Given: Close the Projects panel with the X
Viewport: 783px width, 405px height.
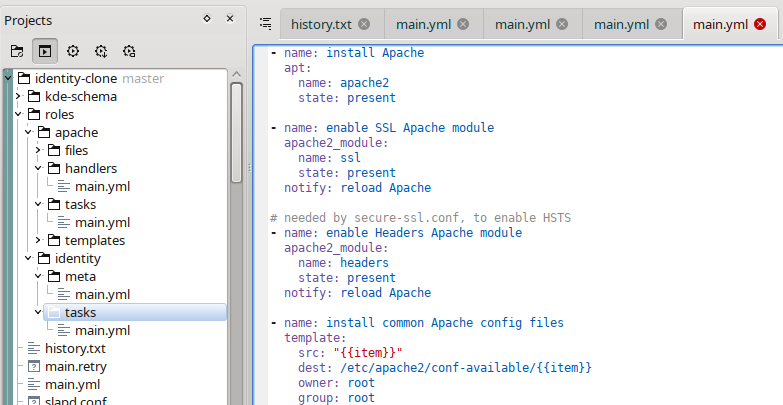Looking at the screenshot, I should click(230, 18).
